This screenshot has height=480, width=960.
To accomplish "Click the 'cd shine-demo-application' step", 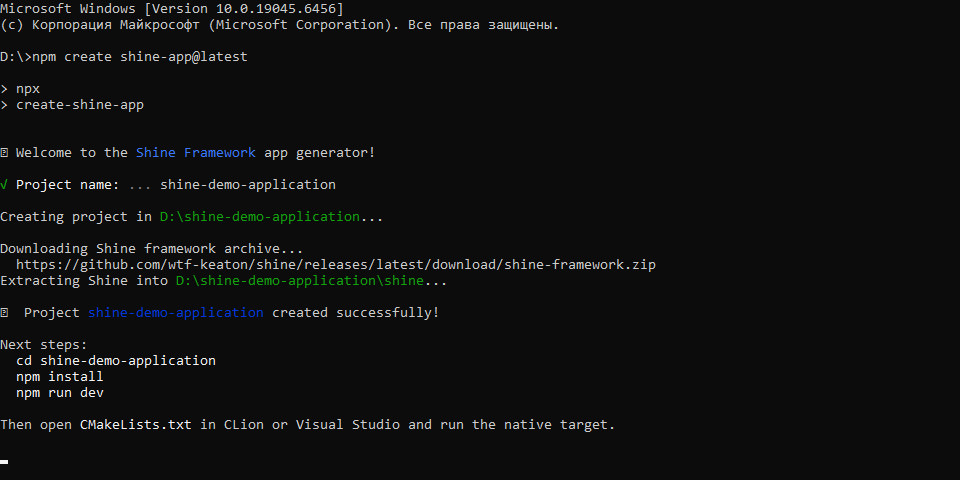I will click(116, 361).
